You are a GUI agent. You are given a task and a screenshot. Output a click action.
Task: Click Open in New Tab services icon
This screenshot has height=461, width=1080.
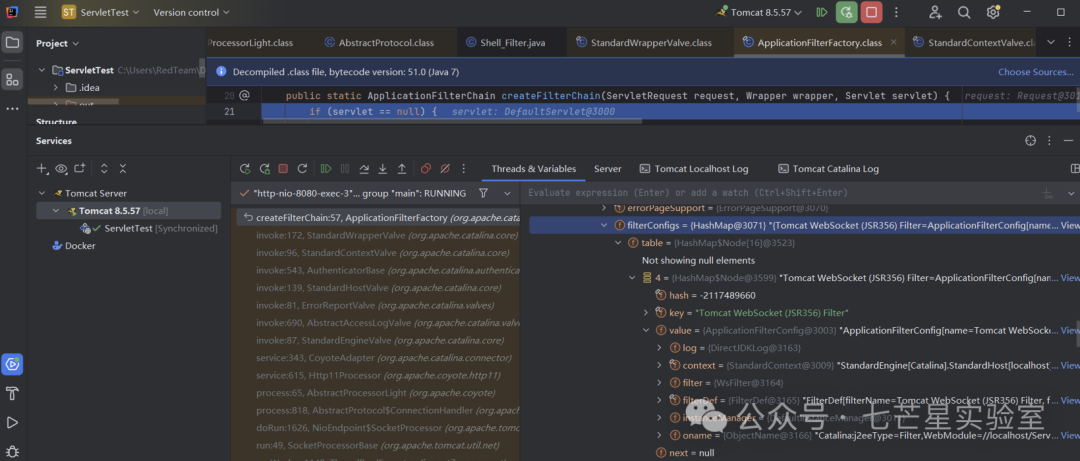(80, 168)
